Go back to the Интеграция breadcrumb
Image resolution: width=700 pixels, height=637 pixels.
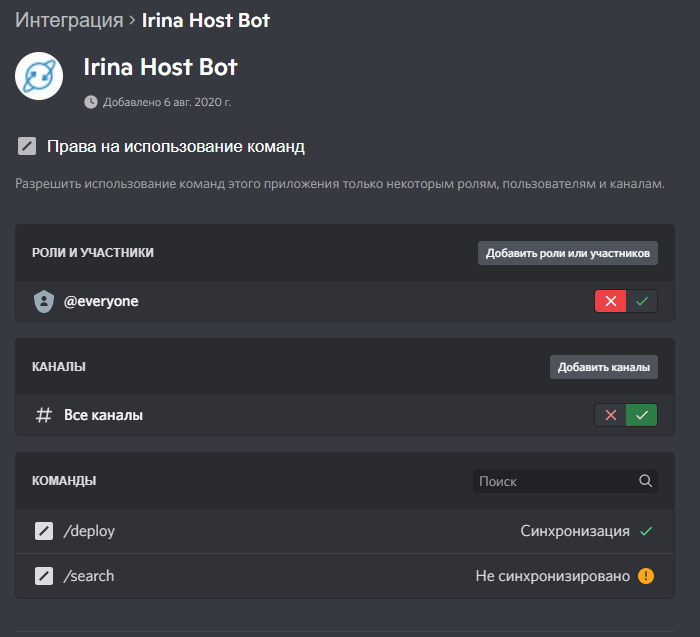click(60, 20)
